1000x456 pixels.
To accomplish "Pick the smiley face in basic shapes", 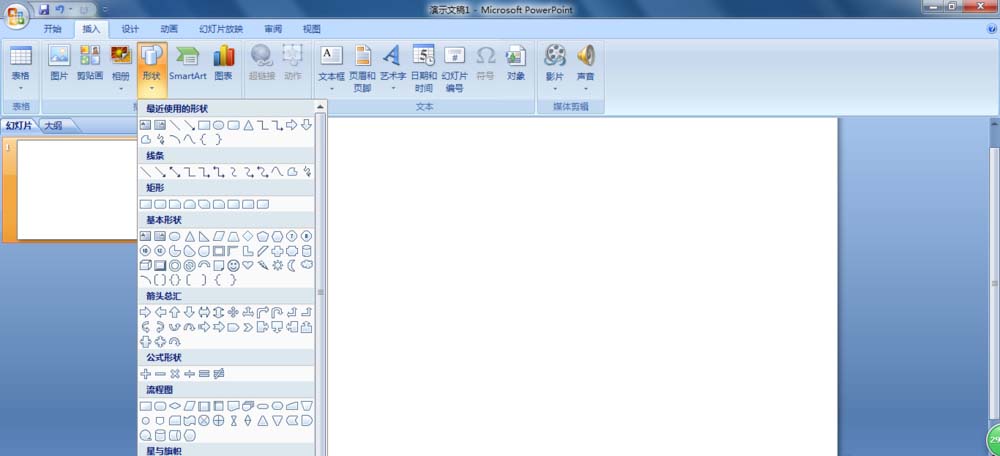I will [233, 265].
